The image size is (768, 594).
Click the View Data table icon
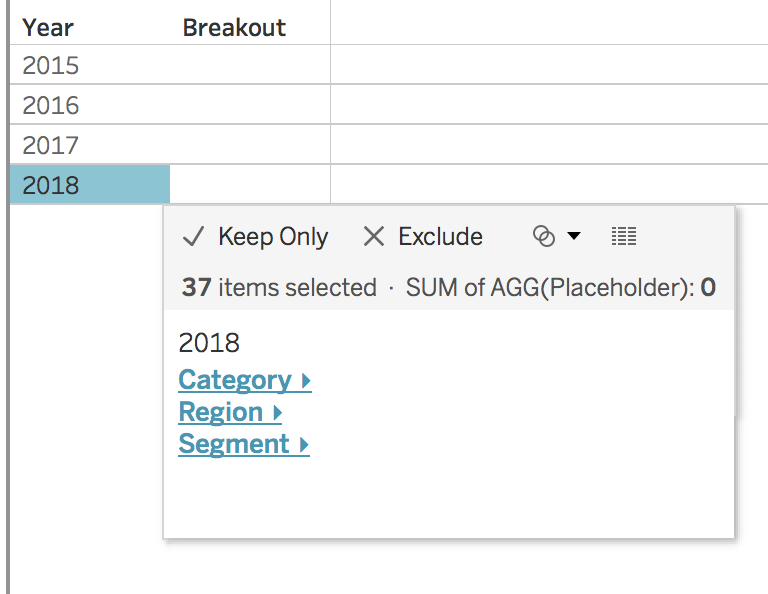tap(624, 237)
